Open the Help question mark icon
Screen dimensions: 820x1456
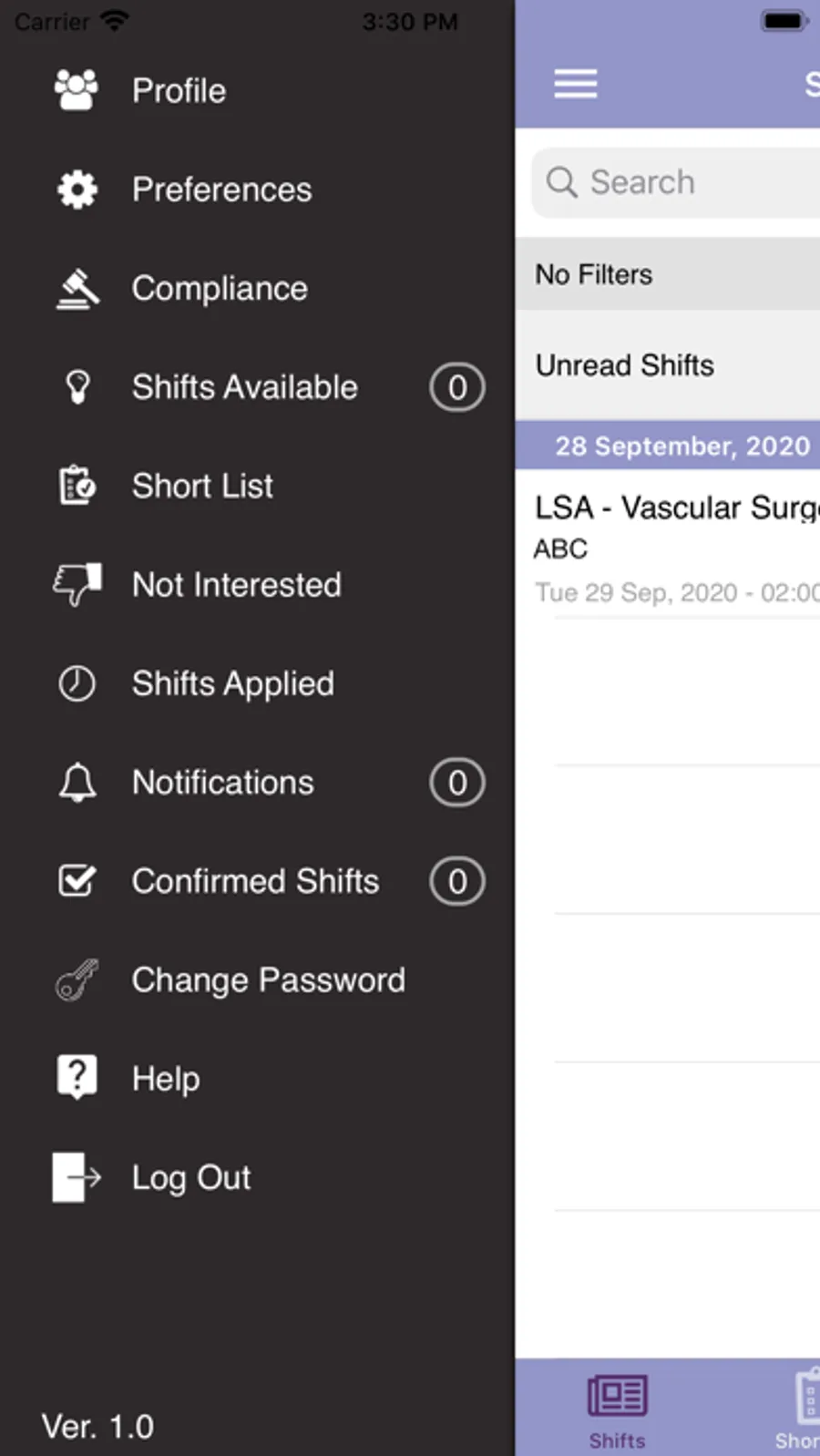click(x=77, y=1078)
